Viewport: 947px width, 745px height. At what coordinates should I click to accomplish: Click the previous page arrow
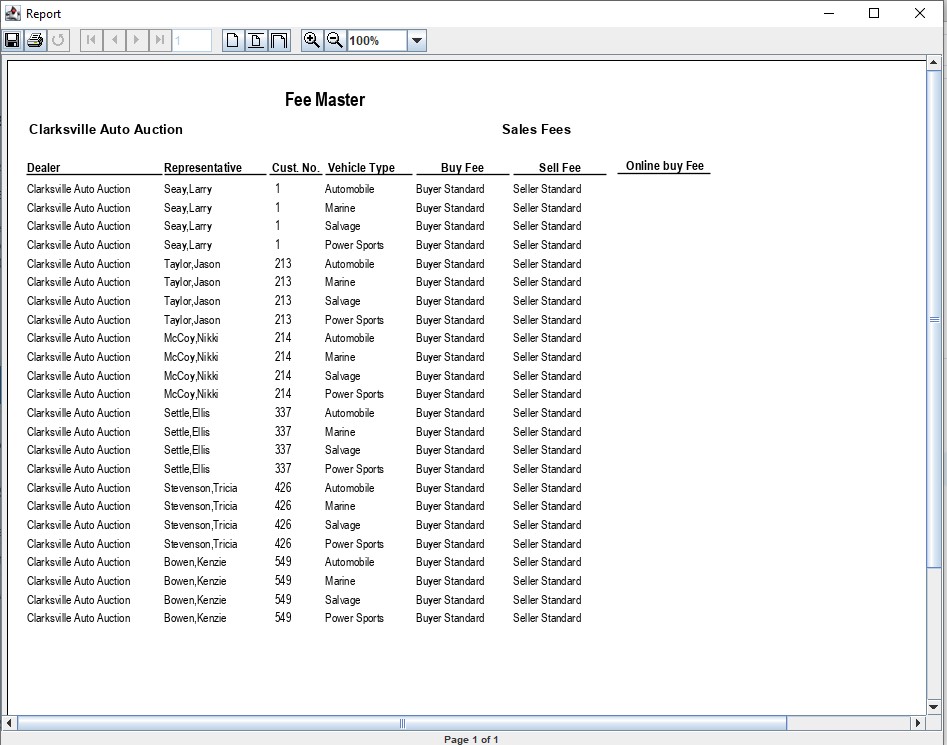coord(115,40)
